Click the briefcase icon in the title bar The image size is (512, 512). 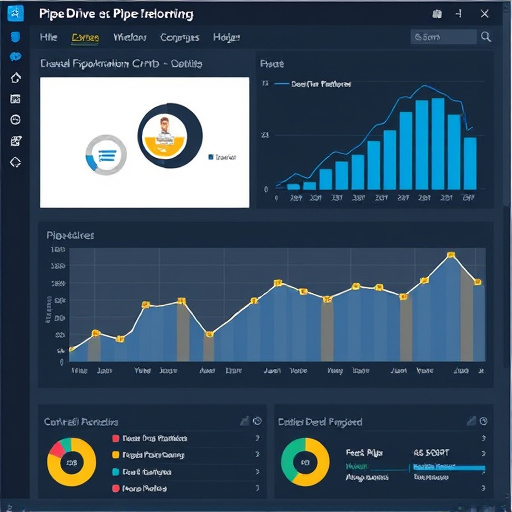437,14
